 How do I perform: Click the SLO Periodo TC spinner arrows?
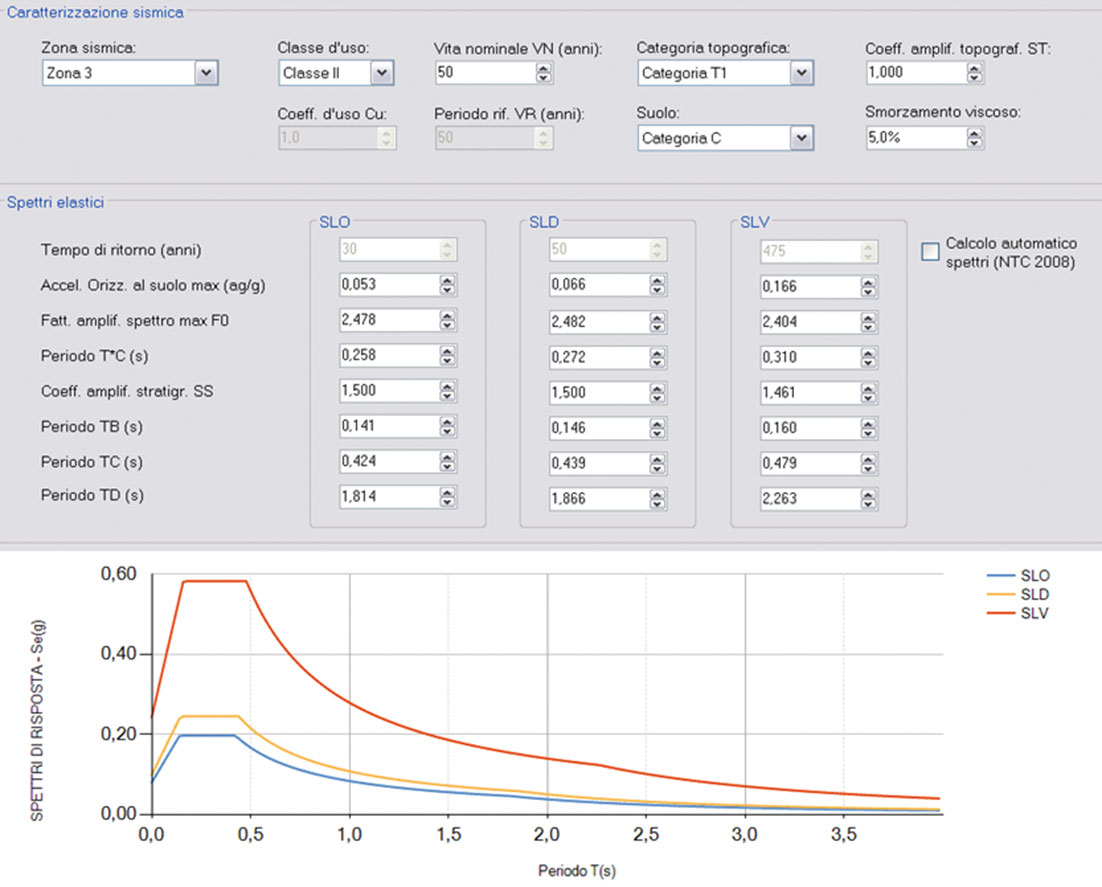448,462
